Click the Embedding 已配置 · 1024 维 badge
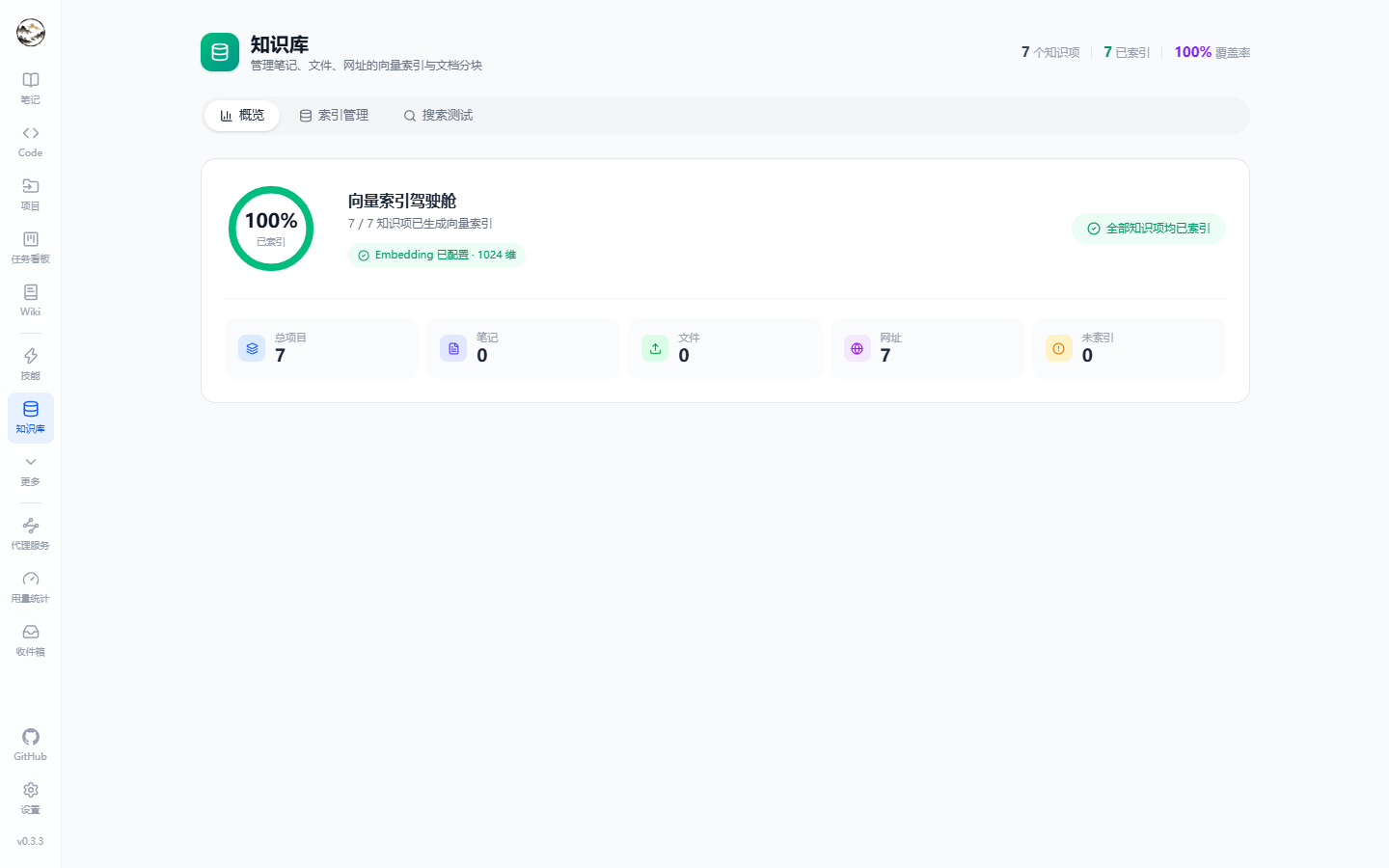 coord(437,256)
